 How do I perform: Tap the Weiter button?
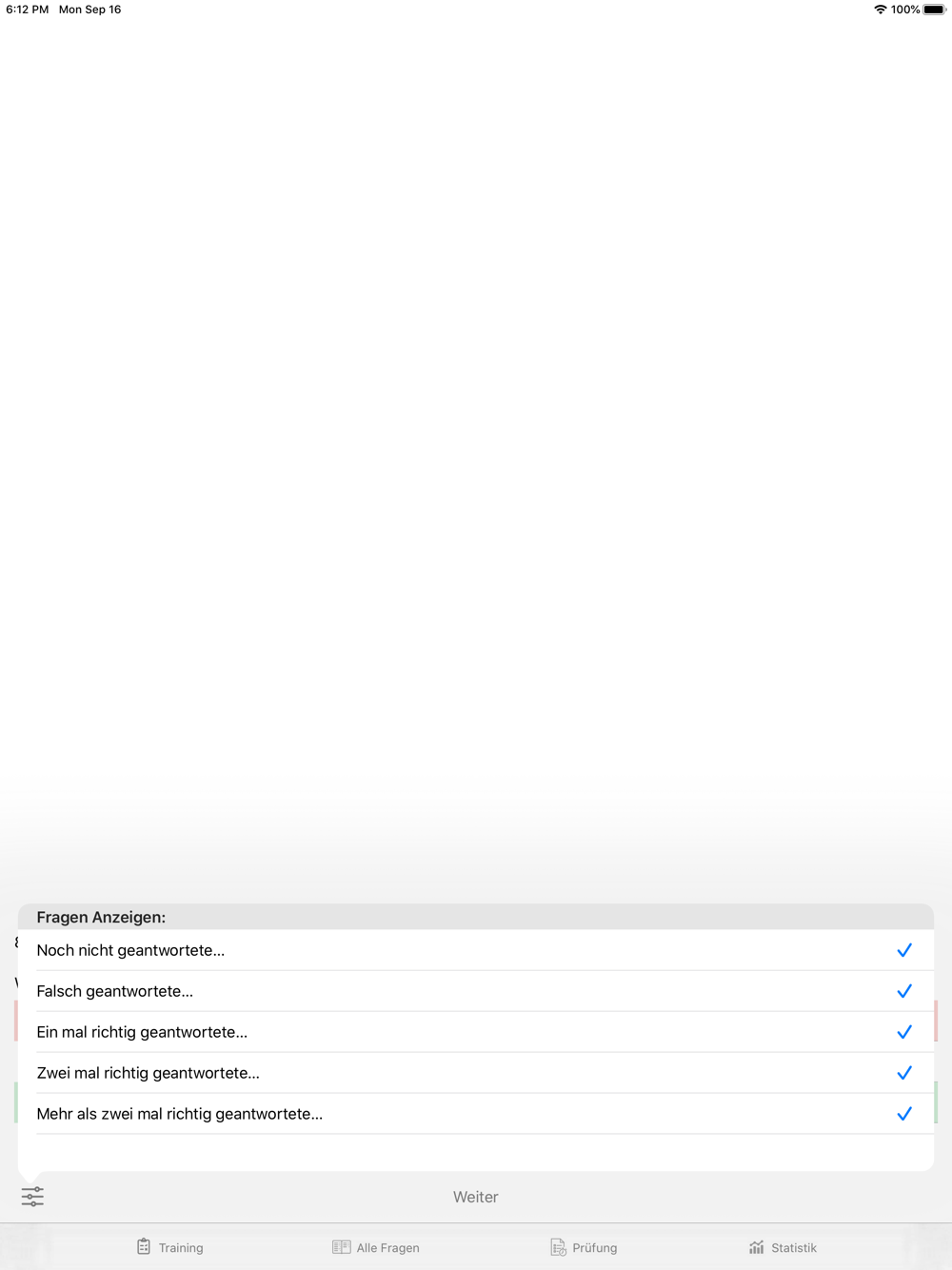click(x=476, y=1197)
